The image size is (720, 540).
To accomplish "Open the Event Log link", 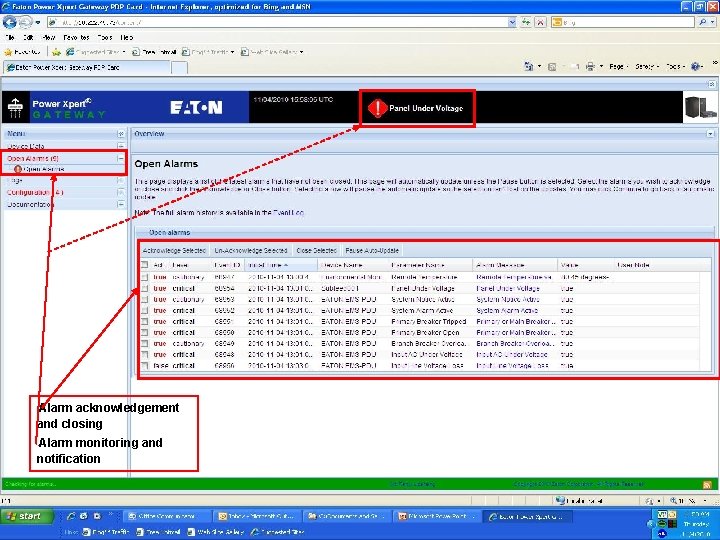I will (288, 213).
